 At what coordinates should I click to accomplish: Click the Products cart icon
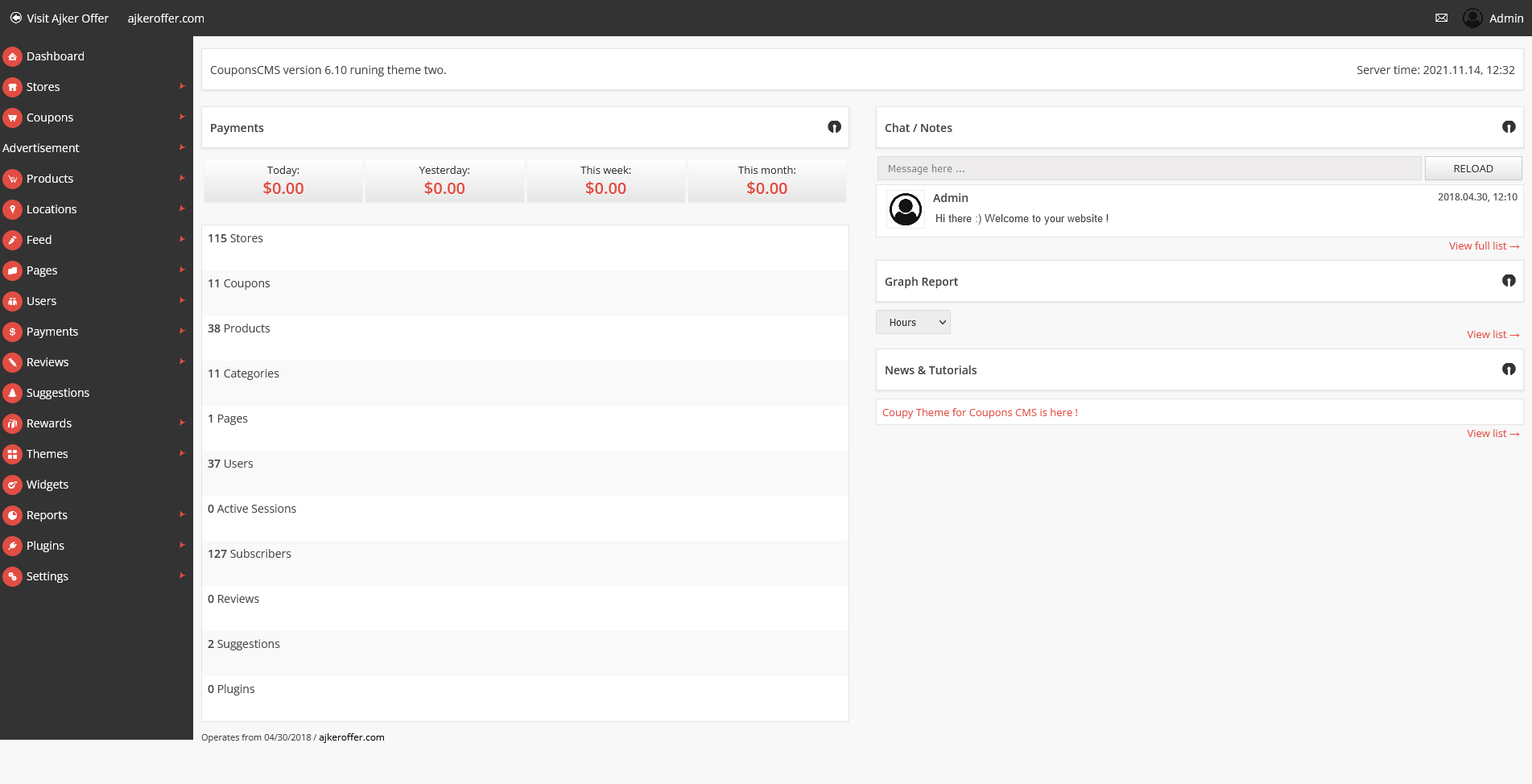tap(12, 179)
